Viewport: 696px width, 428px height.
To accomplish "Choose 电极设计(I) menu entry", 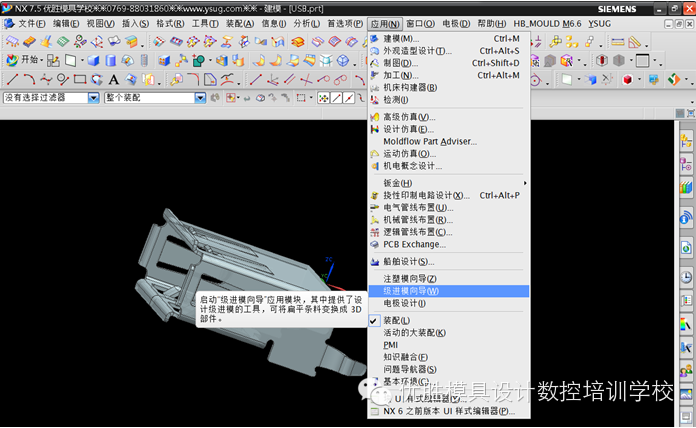I will (x=449, y=304).
